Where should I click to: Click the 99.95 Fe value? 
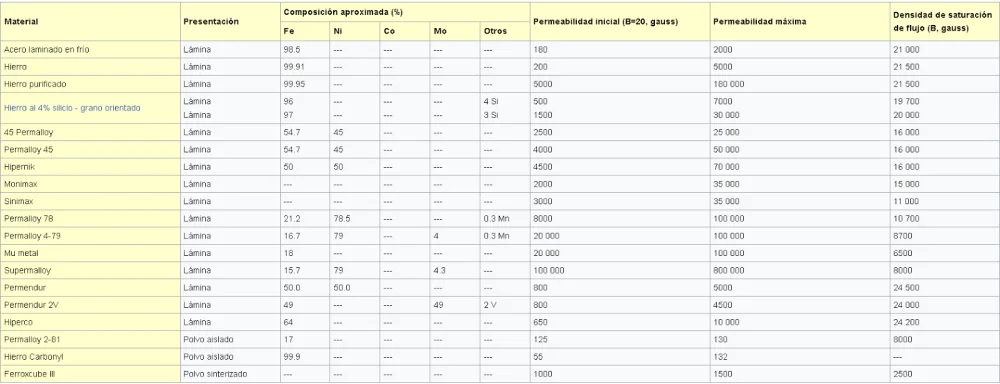pos(293,84)
